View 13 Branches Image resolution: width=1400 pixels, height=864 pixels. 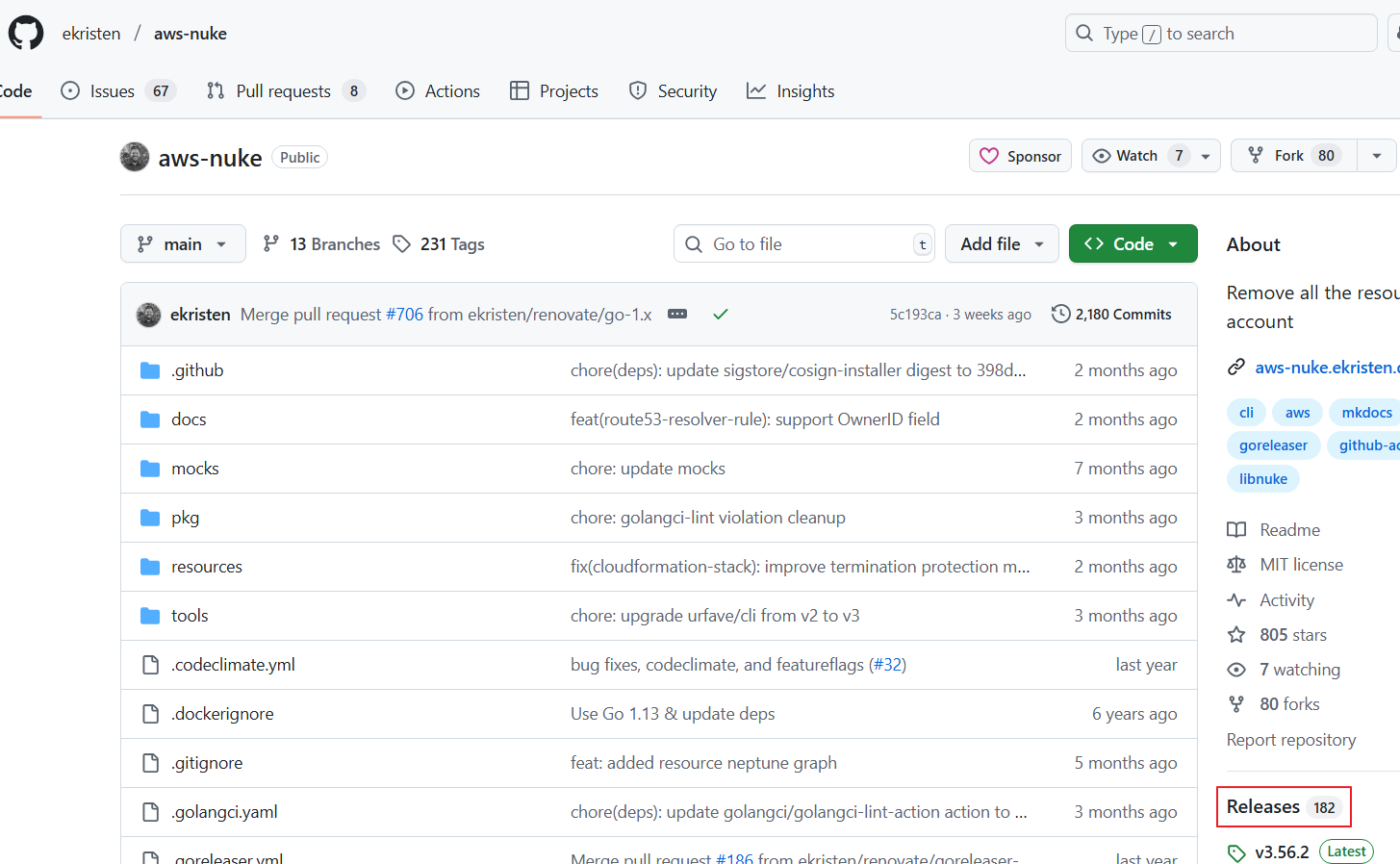[321, 244]
